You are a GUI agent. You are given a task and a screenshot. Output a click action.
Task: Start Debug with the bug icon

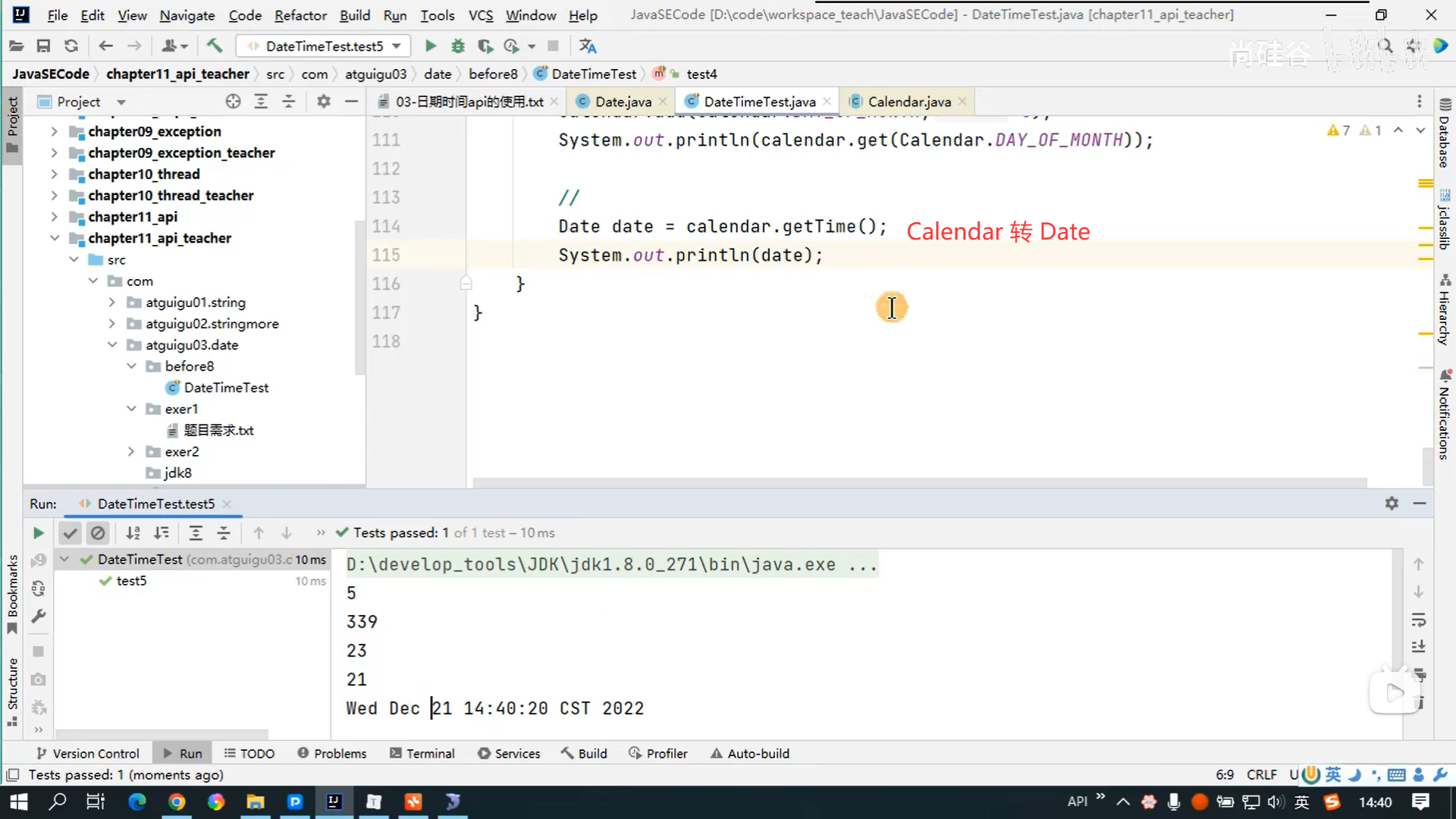coord(457,46)
